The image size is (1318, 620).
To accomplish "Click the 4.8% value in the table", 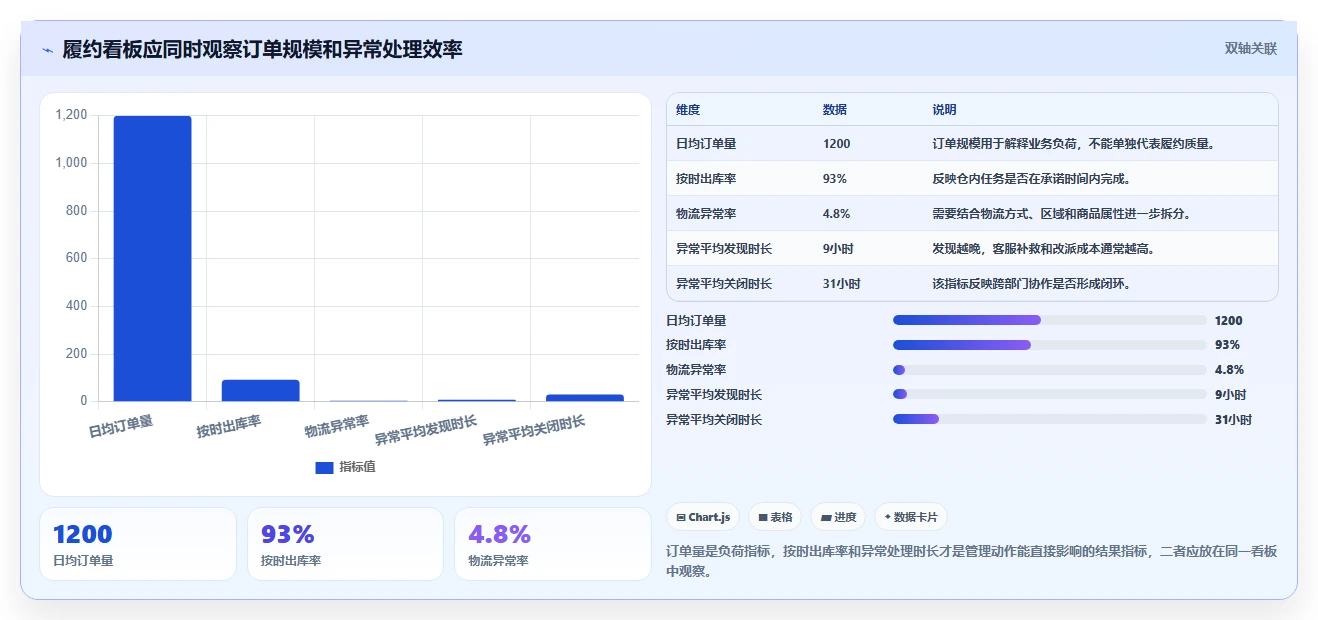I will click(x=837, y=214).
